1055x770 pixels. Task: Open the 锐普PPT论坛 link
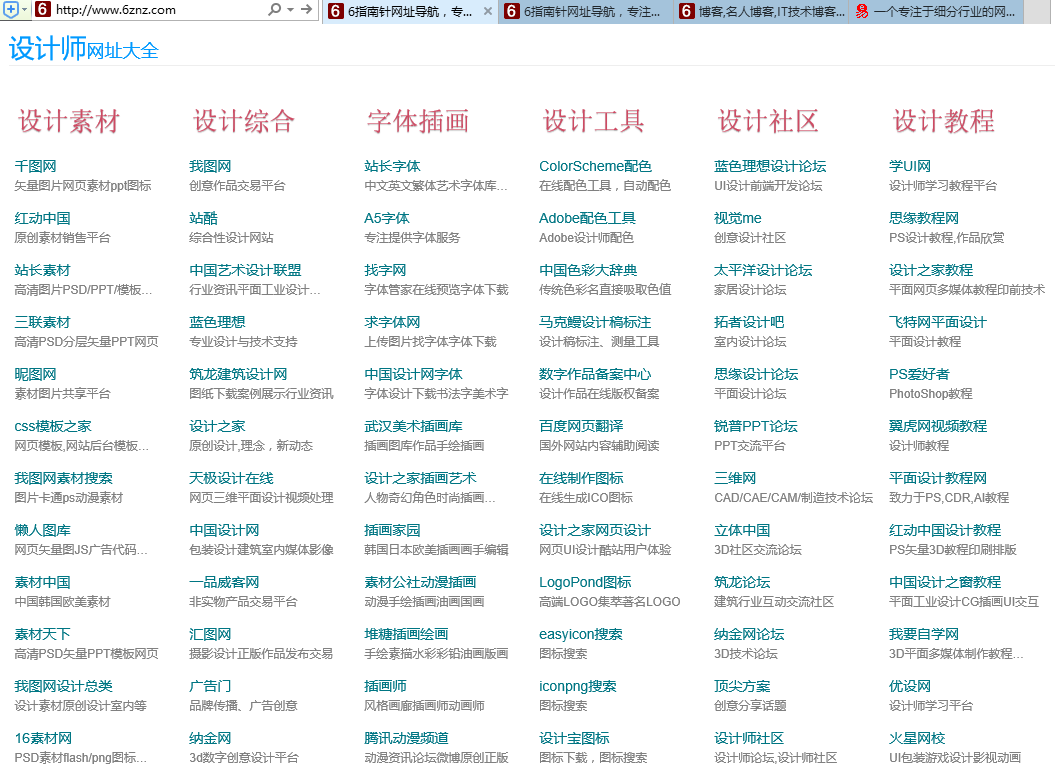point(756,426)
